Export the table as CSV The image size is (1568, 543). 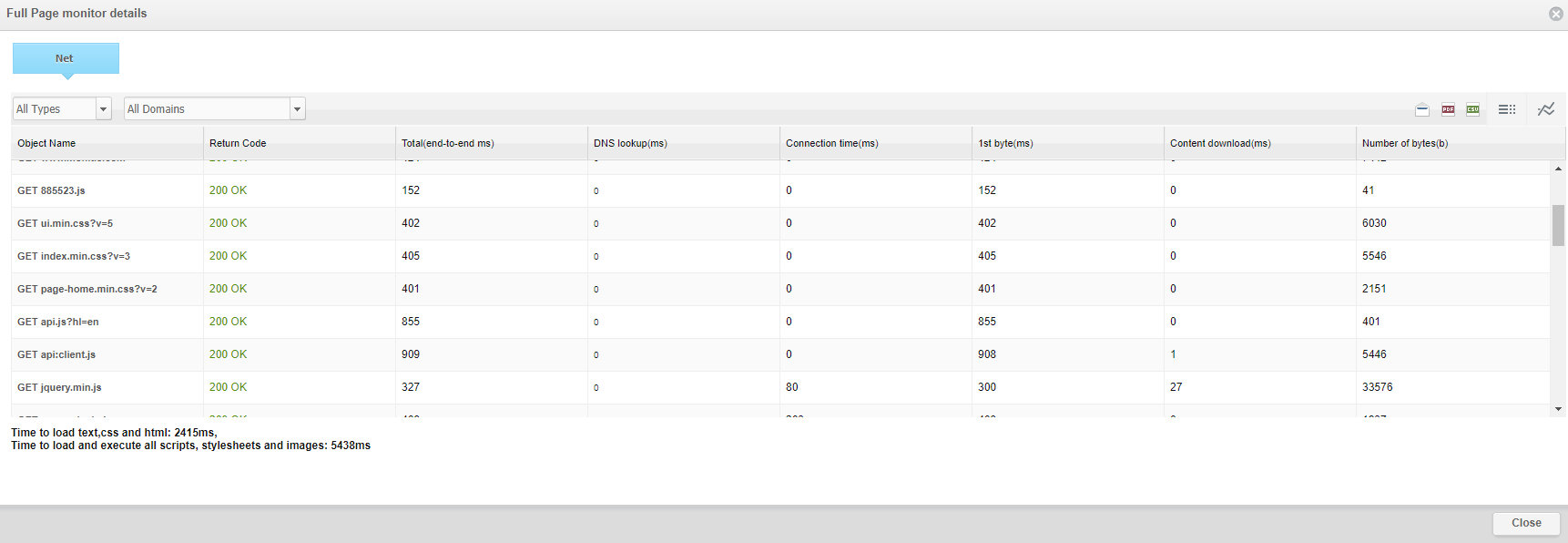tap(1472, 109)
